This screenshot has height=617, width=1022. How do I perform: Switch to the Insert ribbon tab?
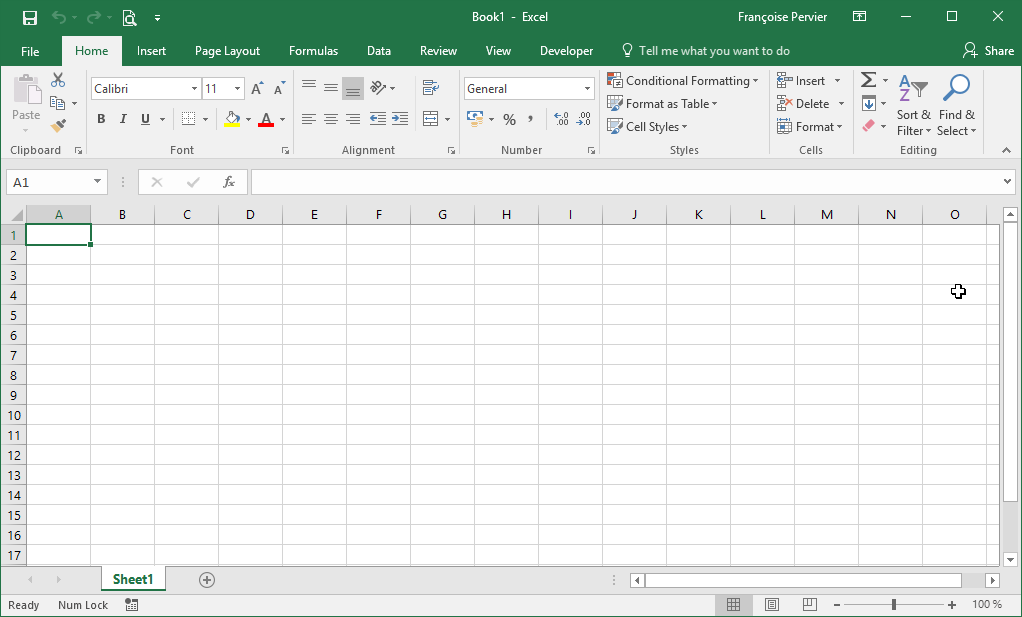pyautogui.click(x=151, y=51)
